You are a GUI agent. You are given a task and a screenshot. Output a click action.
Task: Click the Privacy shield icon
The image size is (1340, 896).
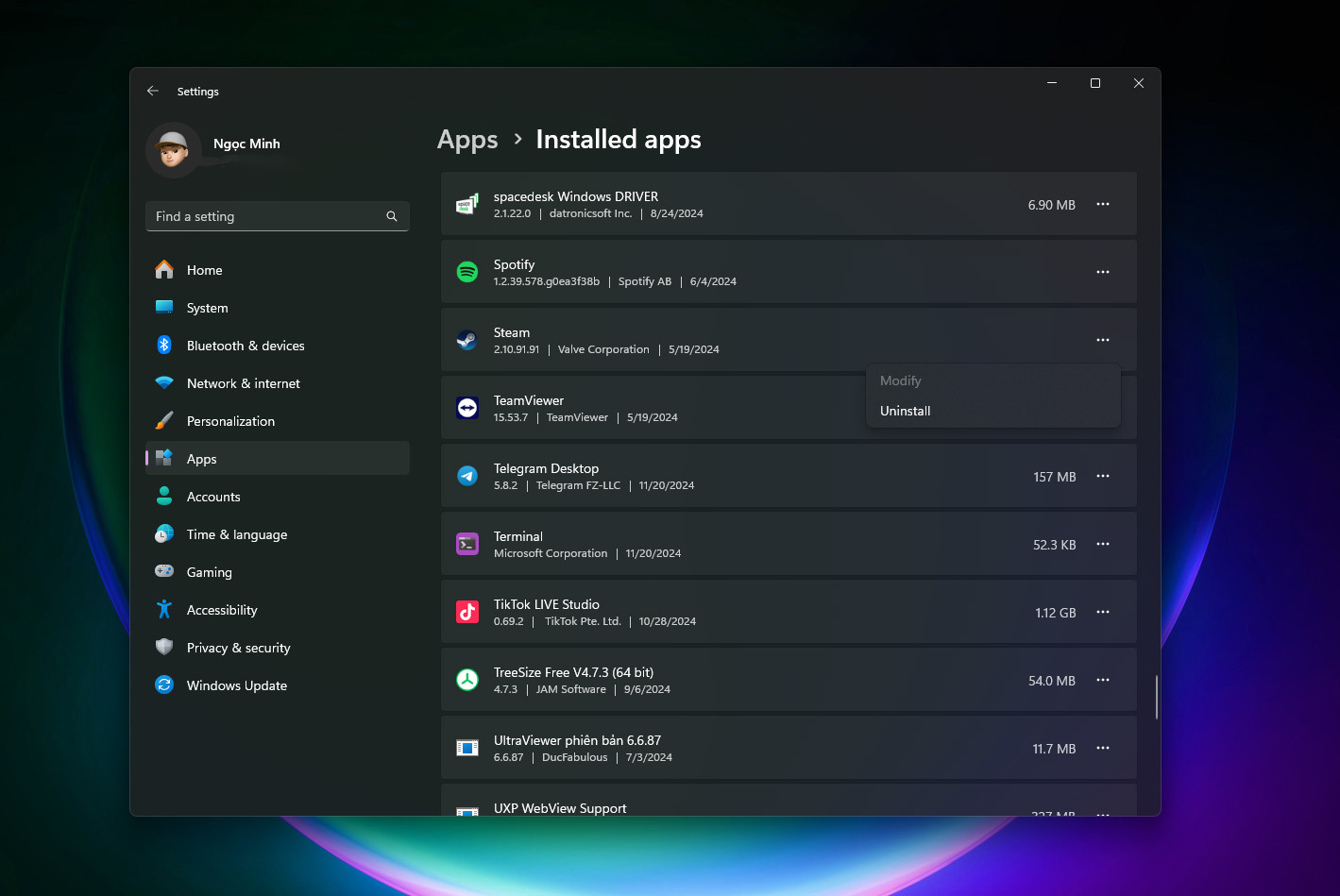(x=164, y=648)
